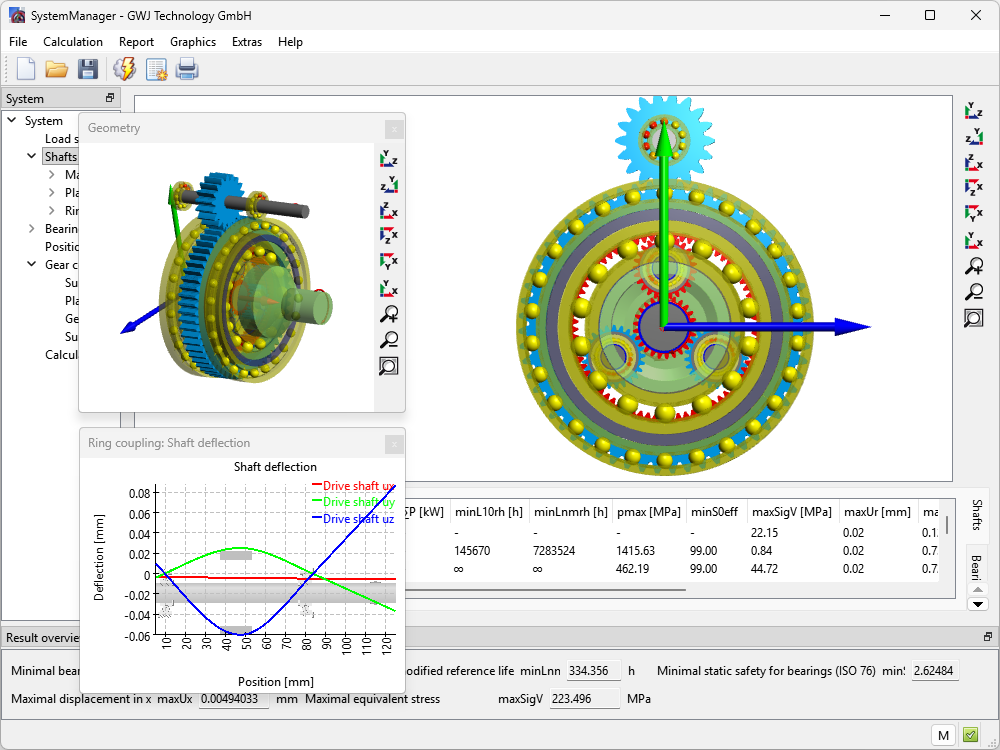Close the Ring coupling Shaft deflection window
This screenshot has width=1000, height=750.
(395, 443)
